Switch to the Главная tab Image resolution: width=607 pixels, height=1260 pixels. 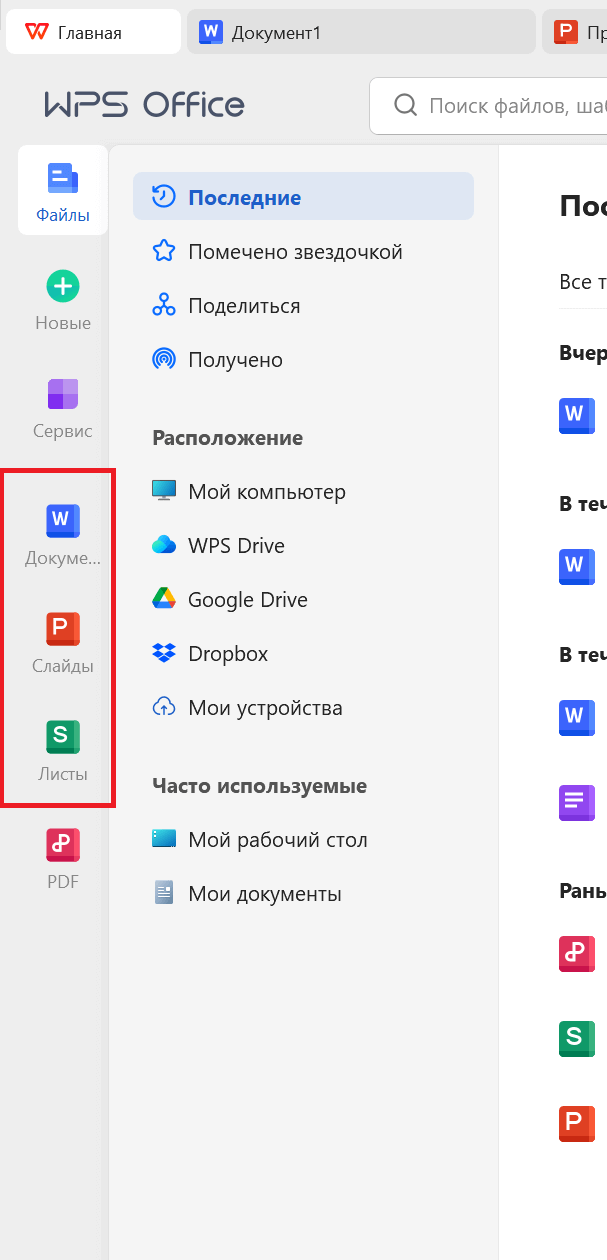[x=94, y=32]
